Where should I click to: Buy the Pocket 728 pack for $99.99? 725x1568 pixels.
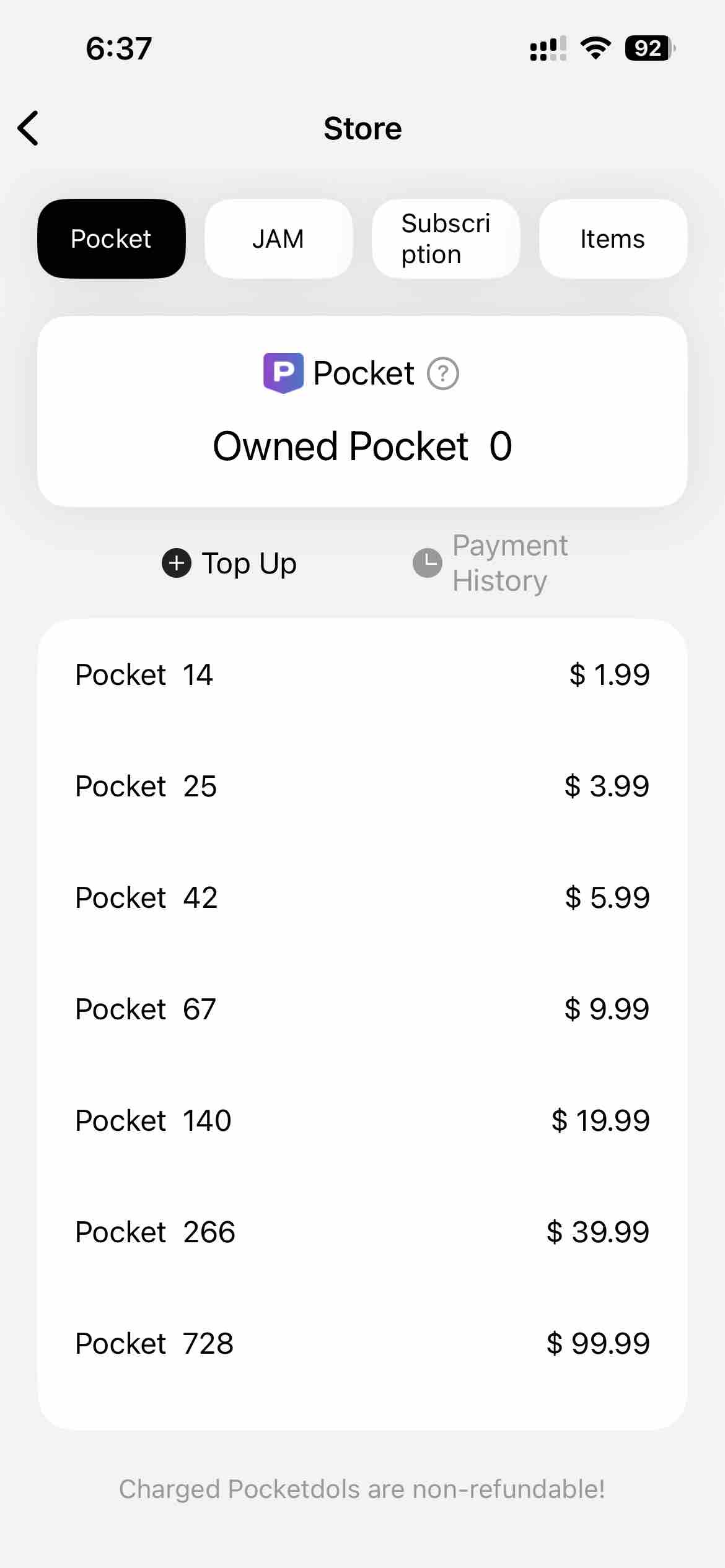click(x=362, y=1343)
